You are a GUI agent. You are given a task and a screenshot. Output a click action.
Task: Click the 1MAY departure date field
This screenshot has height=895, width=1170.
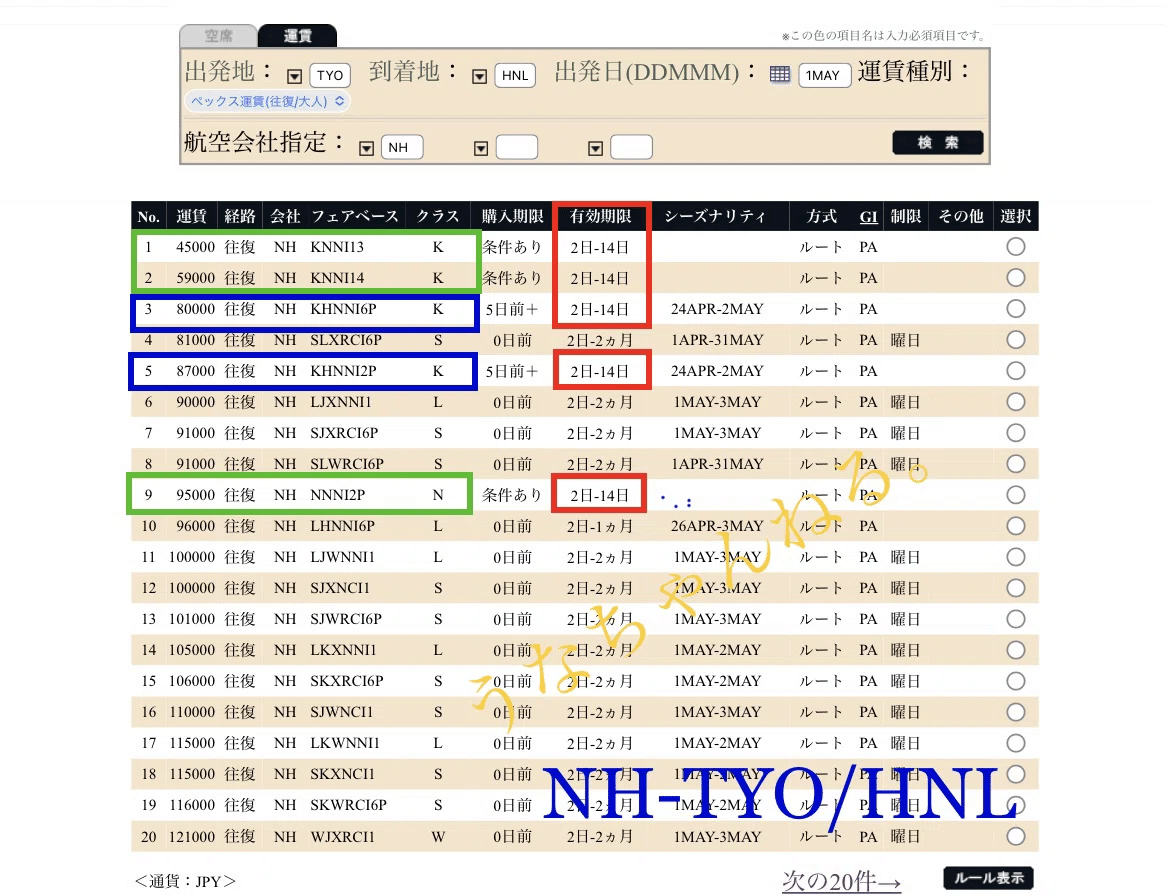click(x=825, y=75)
